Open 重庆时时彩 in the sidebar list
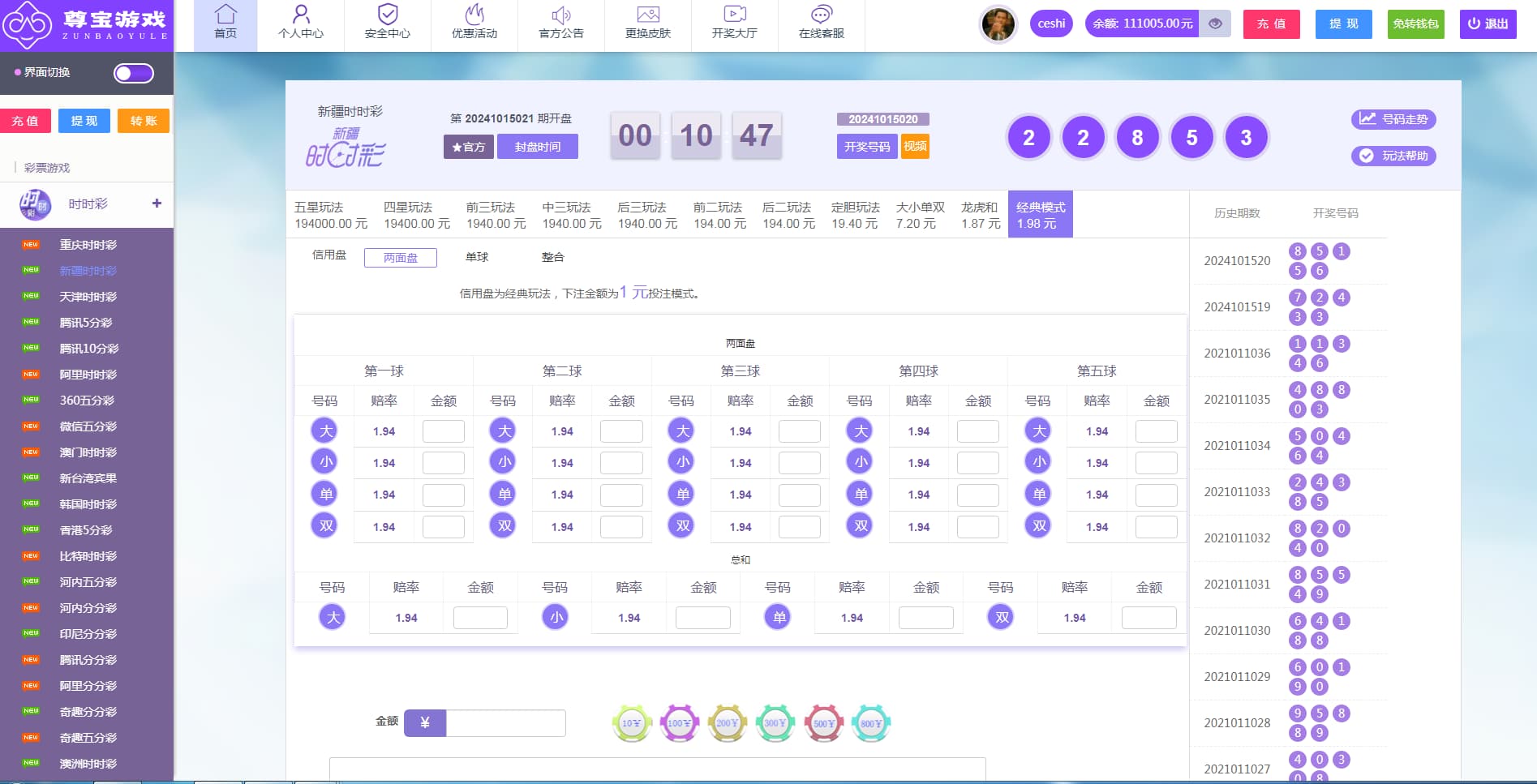 88,245
